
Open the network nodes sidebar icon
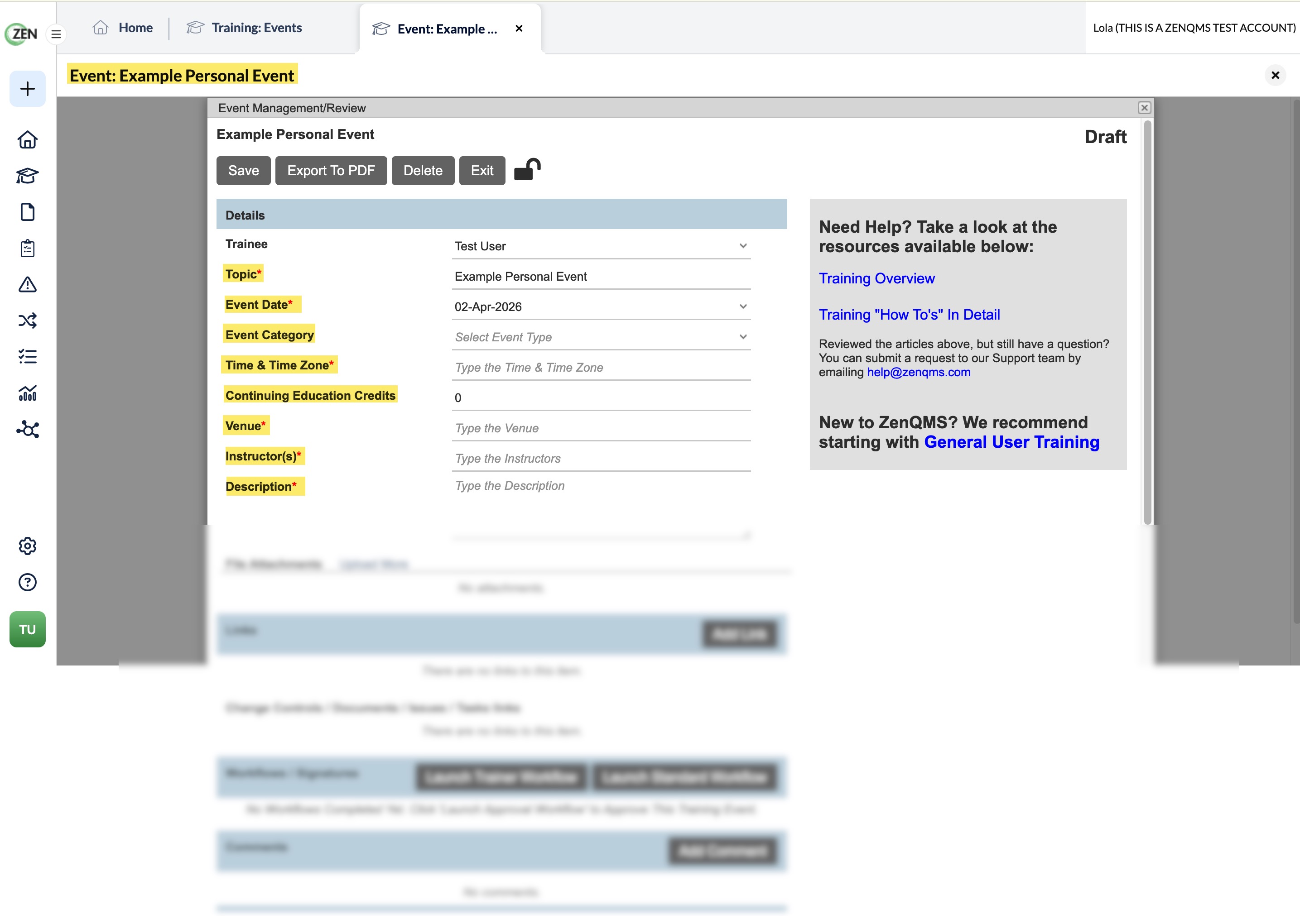pos(27,429)
